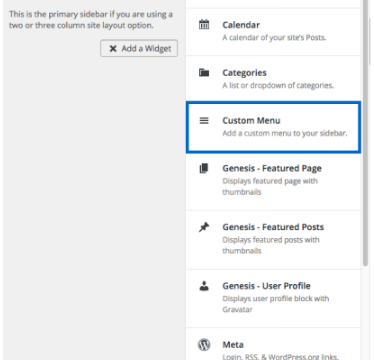Click the Genesis Featured Page icon
Image resolution: width=374 pixels, height=360 pixels.
(204, 168)
